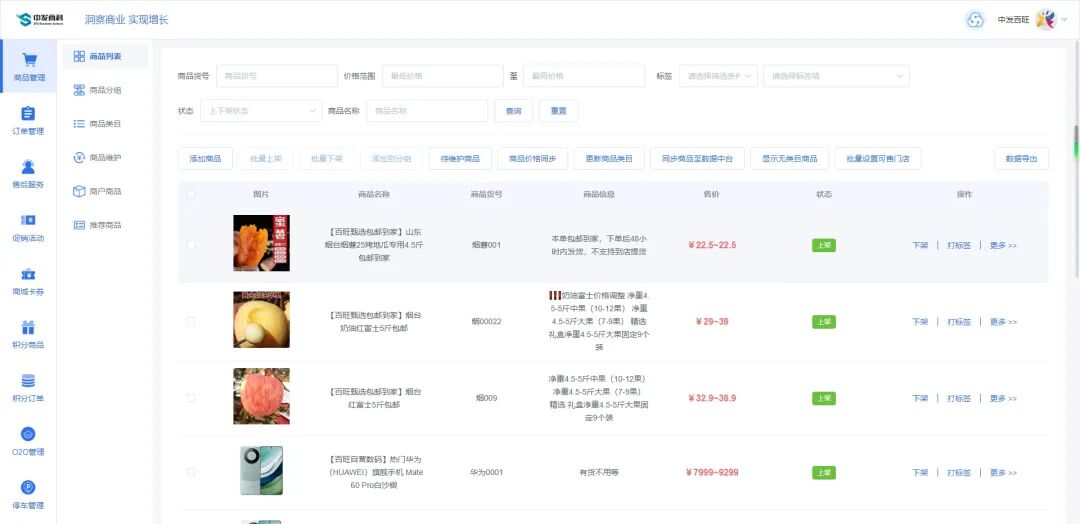Select 商品列表 in the submenu
1080x524 pixels.
pos(105,56)
